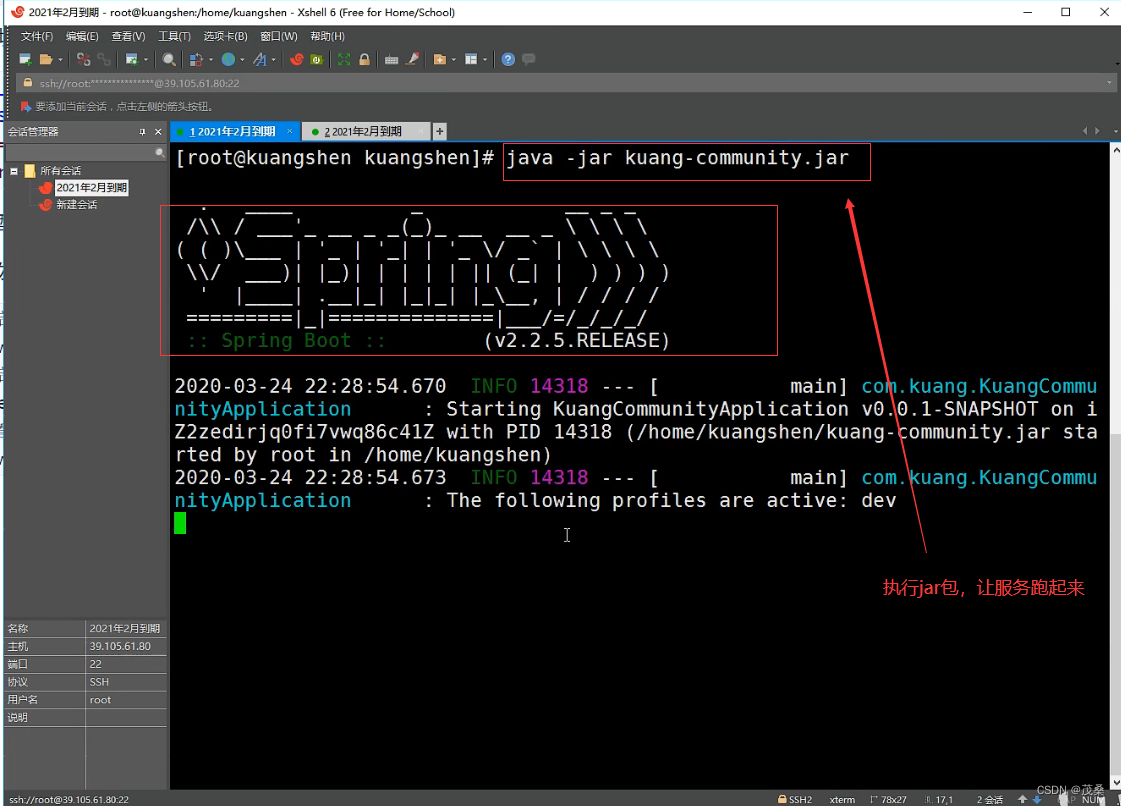Viewport: 1121px width, 806px height.
Task: Click the Disconnect toolbar icon
Action: point(84,59)
